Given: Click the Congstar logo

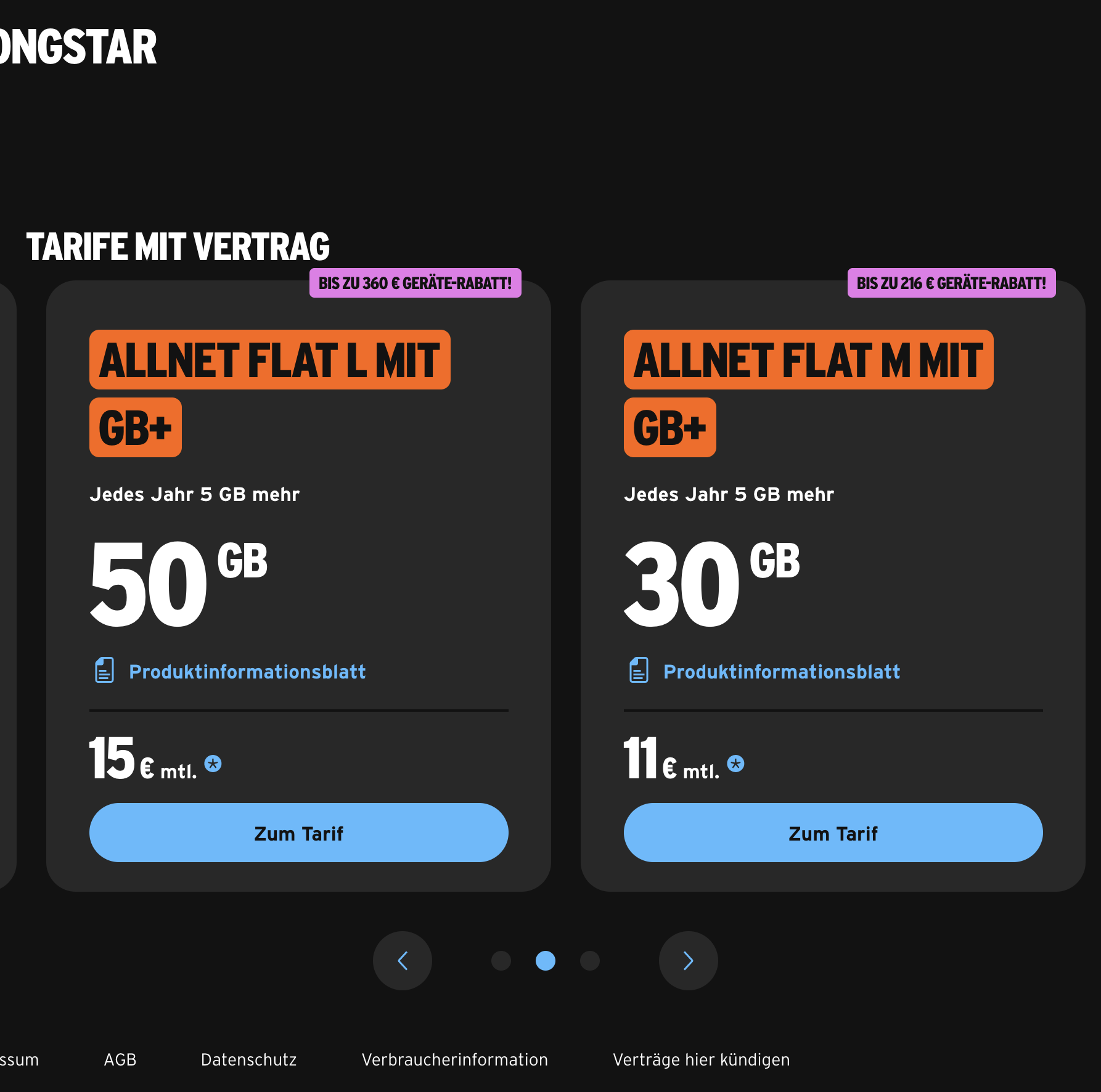Looking at the screenshot, I should pos(77,47).
